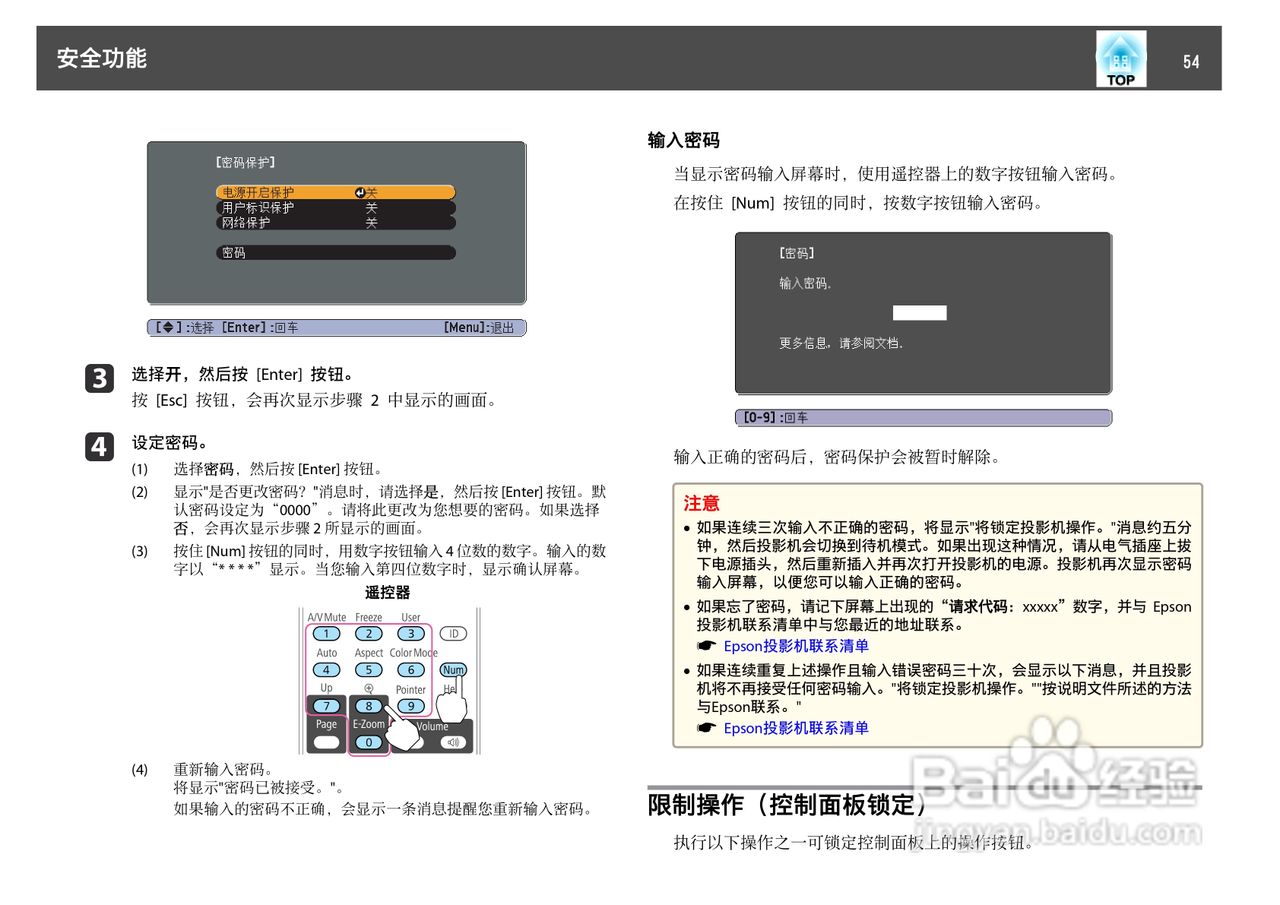Click the white password entry box
The image size is (1280, 905).
(920, 313)
